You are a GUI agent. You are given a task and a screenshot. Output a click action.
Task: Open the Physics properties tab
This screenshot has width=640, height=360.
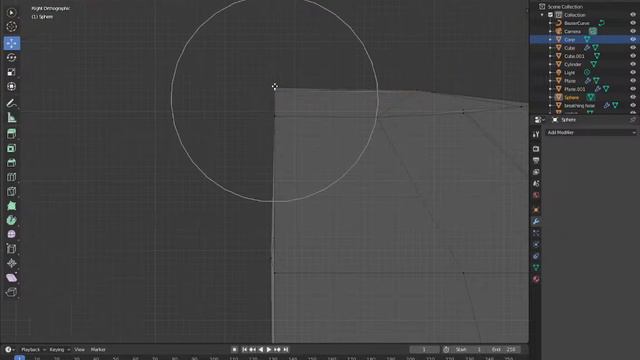coord(536,244)
